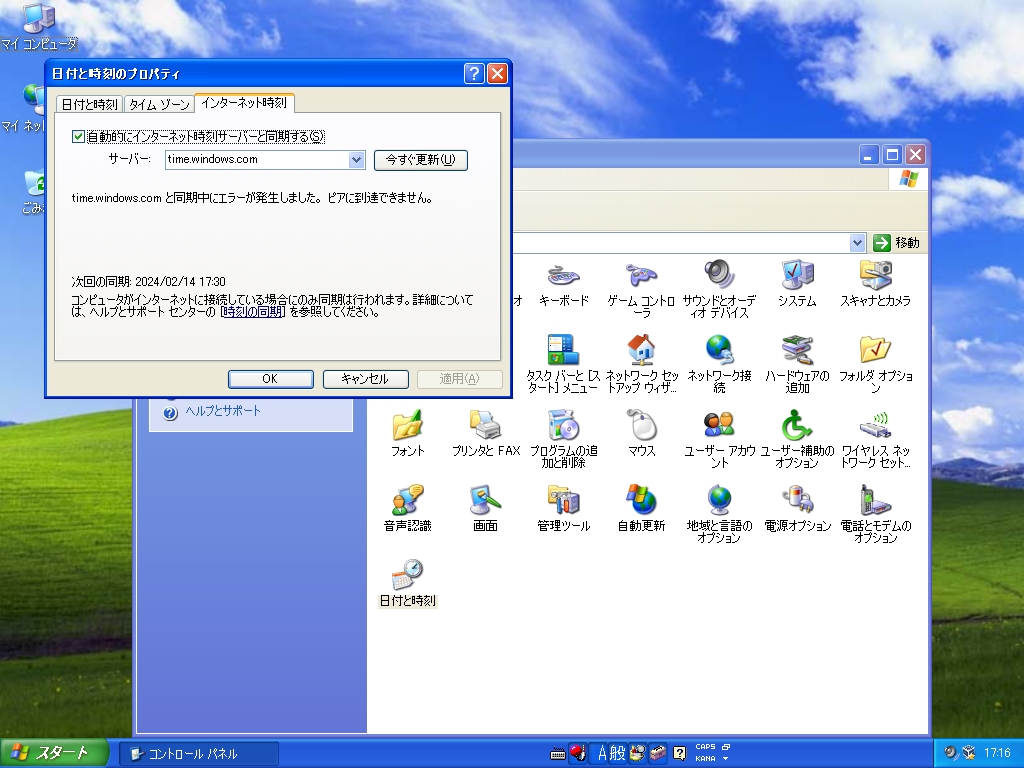Image resolution: width=1024 pixels, height=768 pixels.
Task: Open the スタート menu
Action: pyautogui.click(x=54, y=753)
